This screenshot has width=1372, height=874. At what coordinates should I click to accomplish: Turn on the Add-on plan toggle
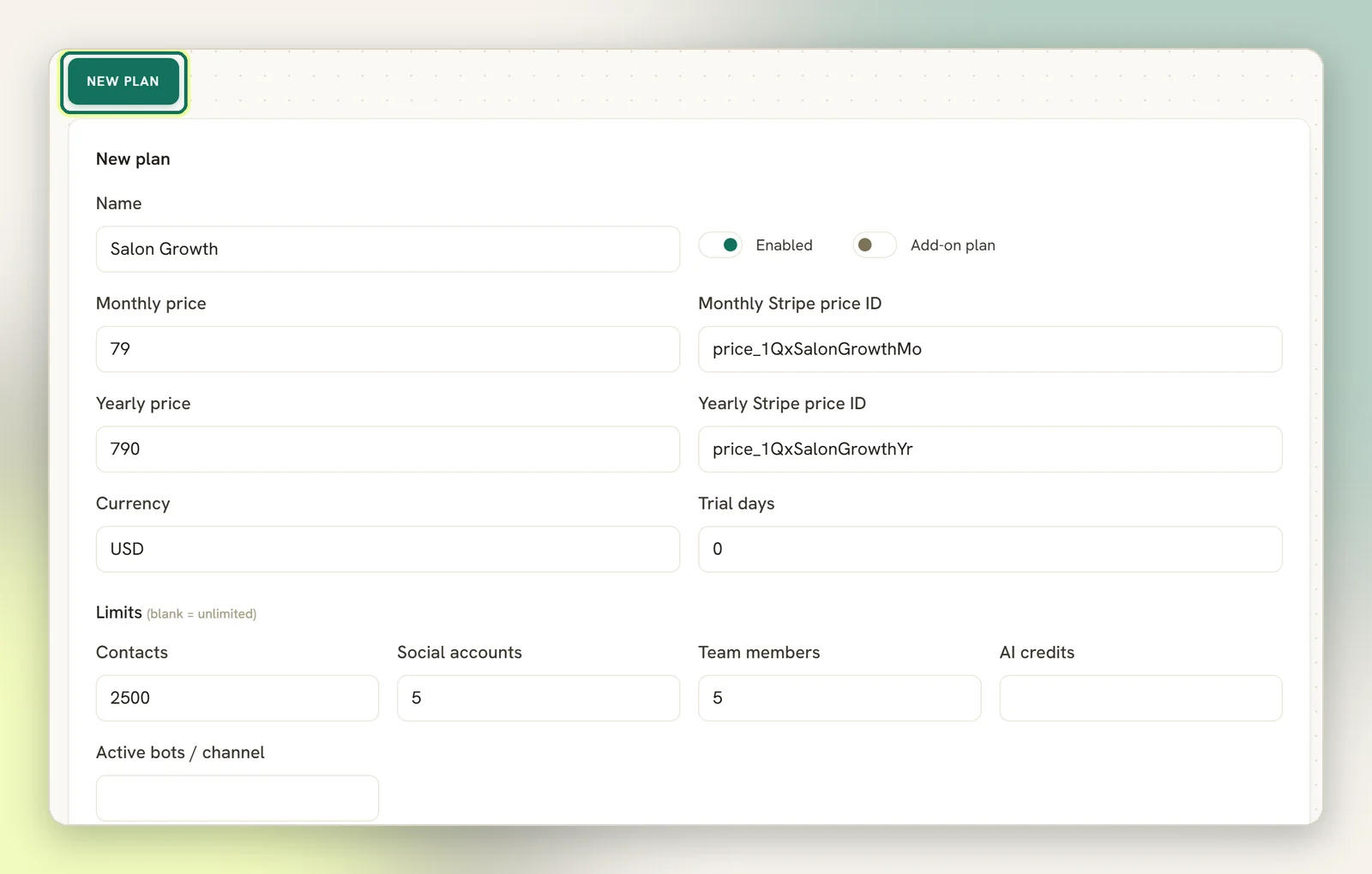875,245
